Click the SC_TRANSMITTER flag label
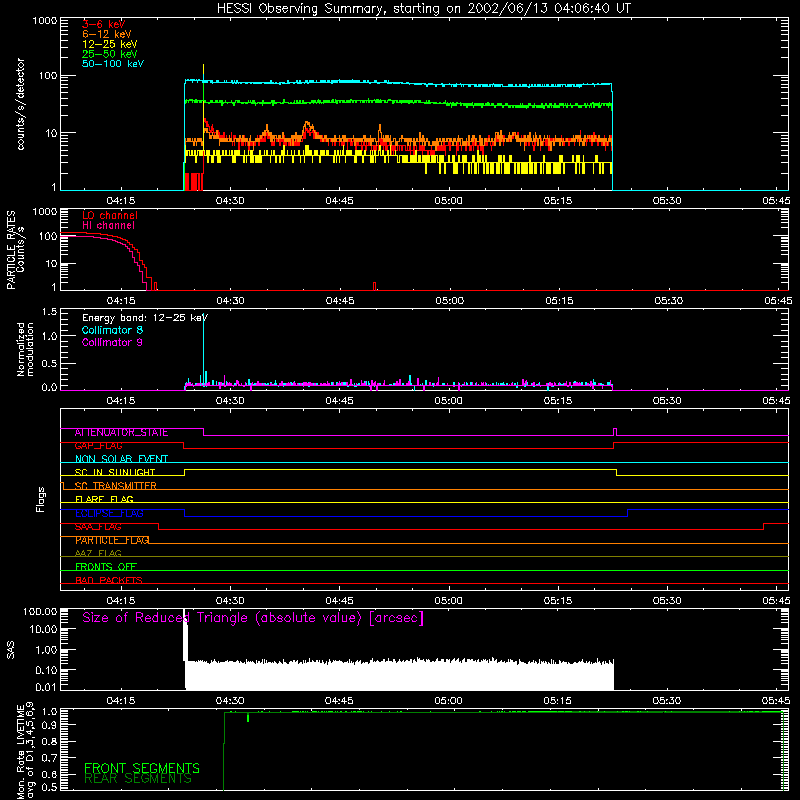This screenshot has width=800, height=800. (x=115, y=486)
